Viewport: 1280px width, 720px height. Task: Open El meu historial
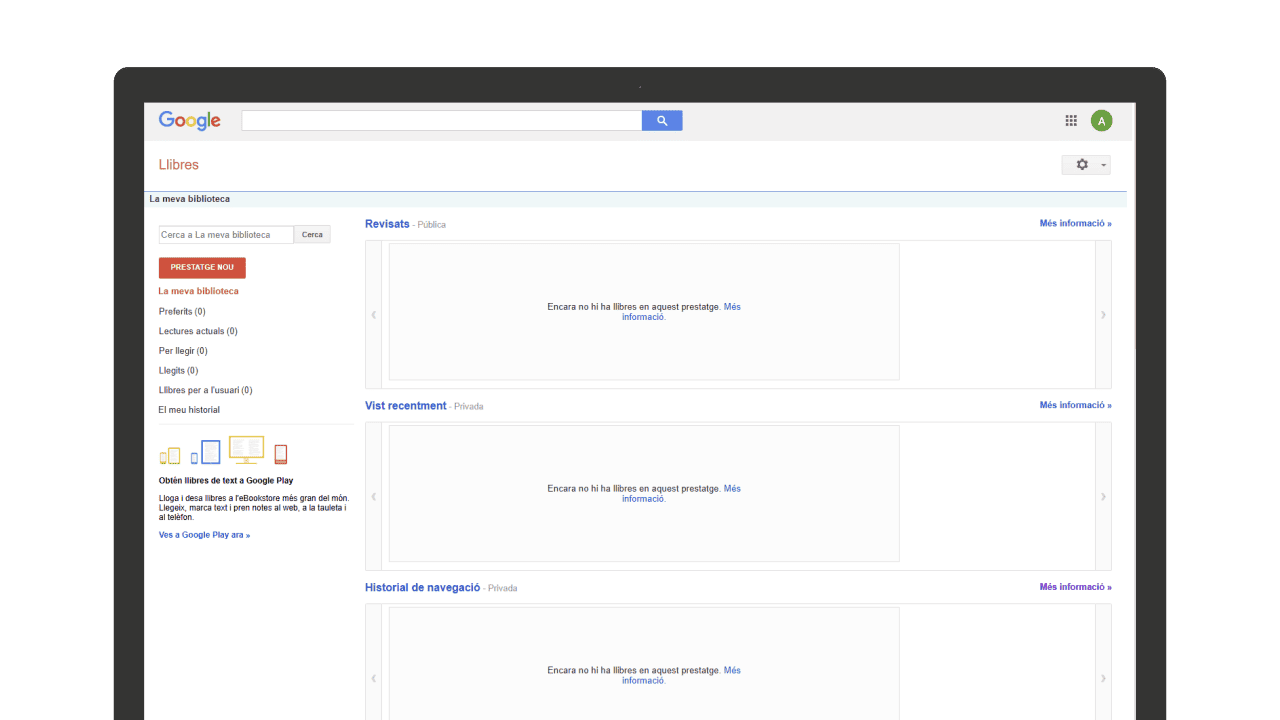(189, 410)
